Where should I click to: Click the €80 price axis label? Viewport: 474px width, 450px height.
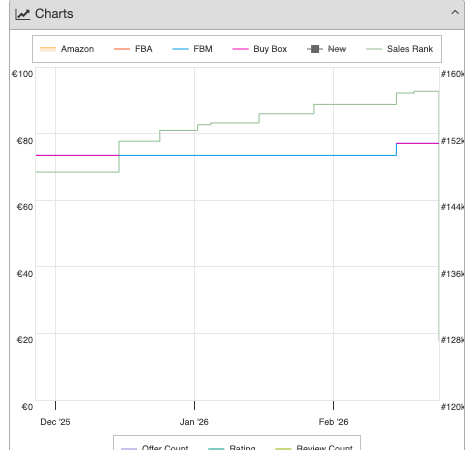[x=25, y=141]
